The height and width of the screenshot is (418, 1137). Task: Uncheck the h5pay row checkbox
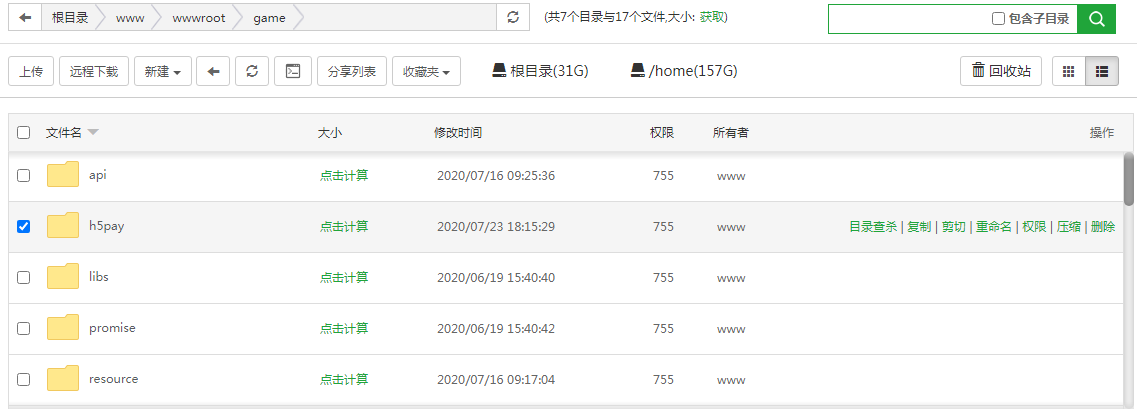pyautogui.click(x=23, y=226)
